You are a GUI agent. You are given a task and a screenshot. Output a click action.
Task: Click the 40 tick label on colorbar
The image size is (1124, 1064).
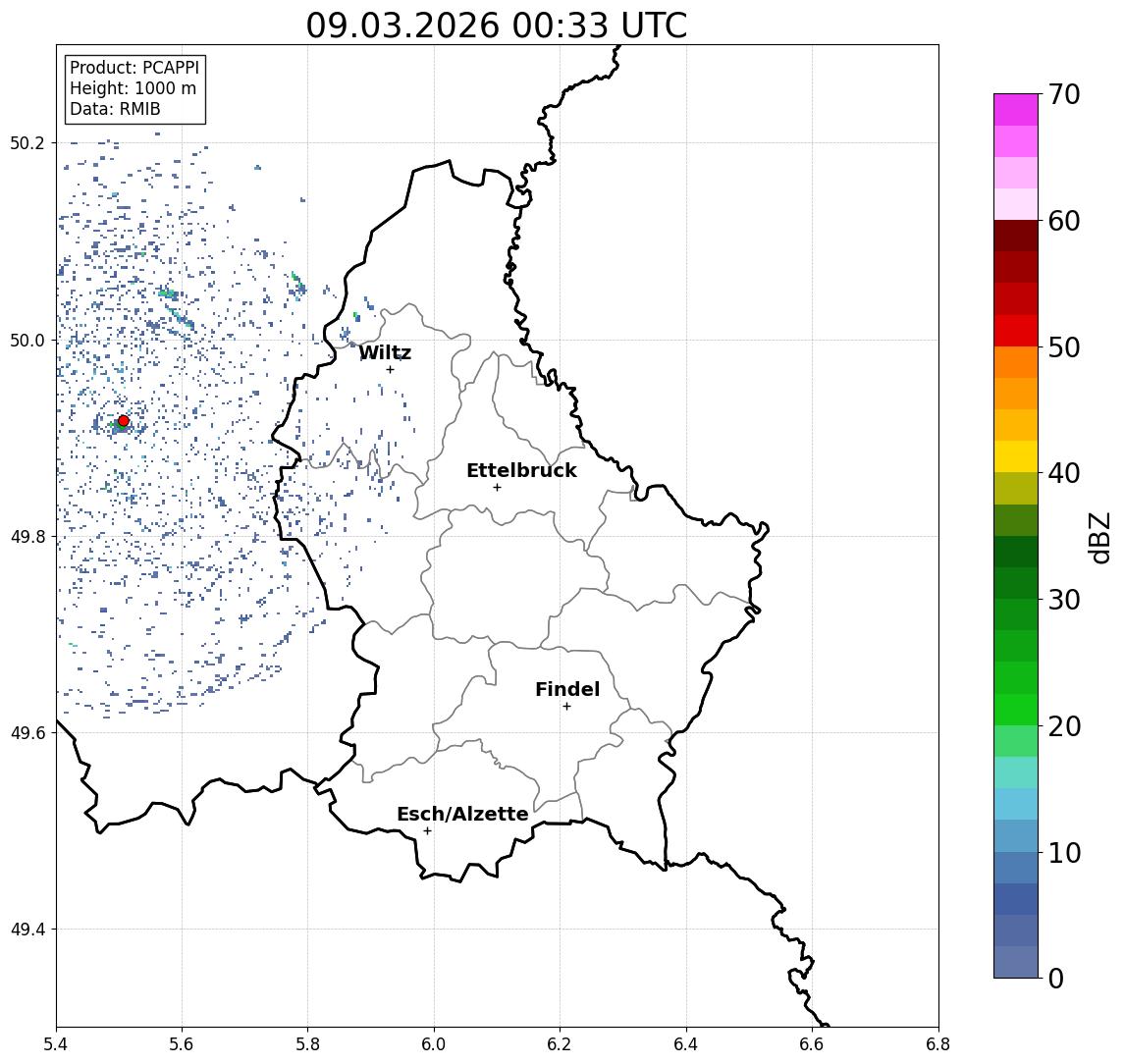pos(1064,473)
